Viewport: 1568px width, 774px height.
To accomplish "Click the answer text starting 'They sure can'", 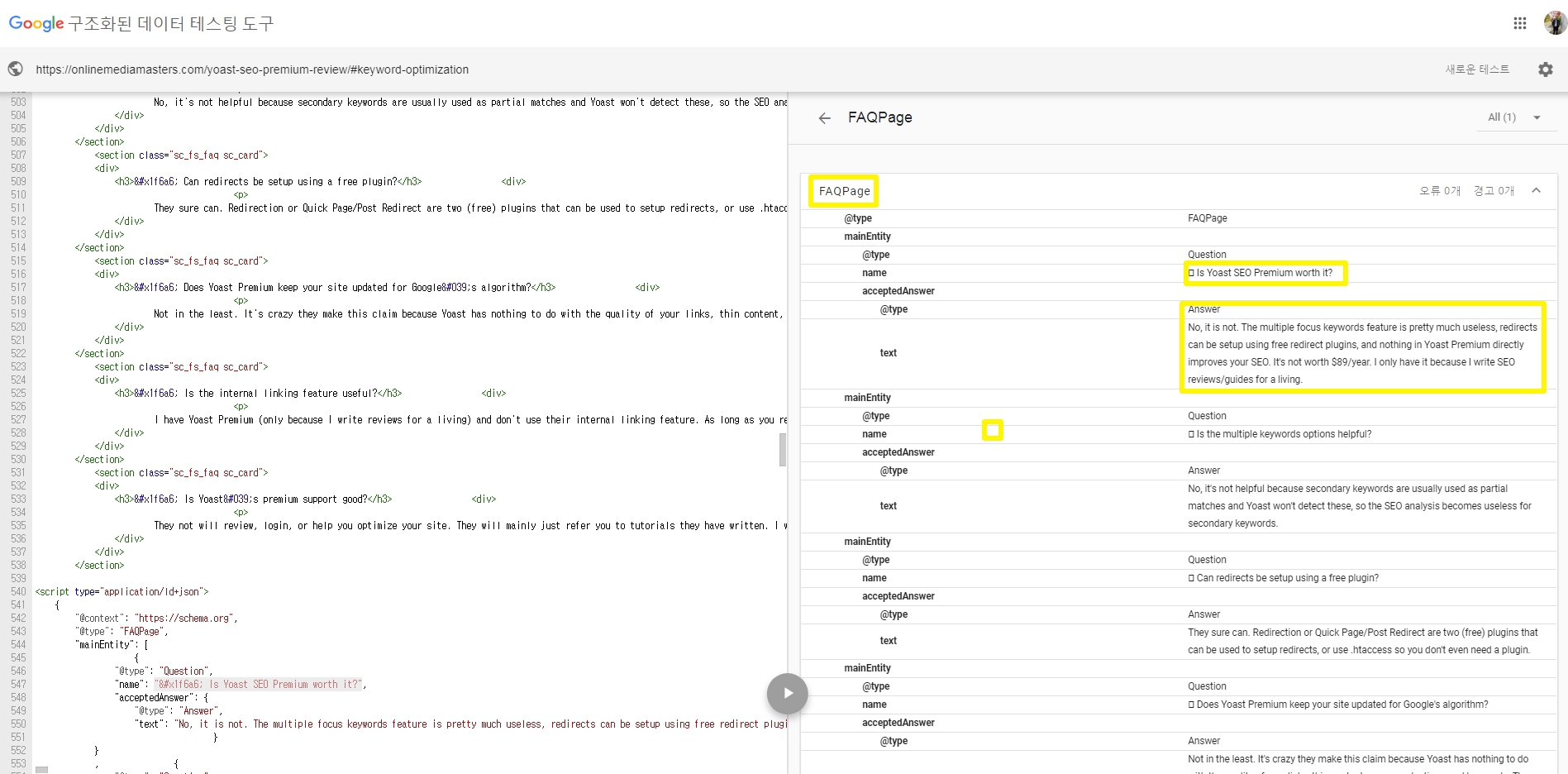I will point(1362,641).
